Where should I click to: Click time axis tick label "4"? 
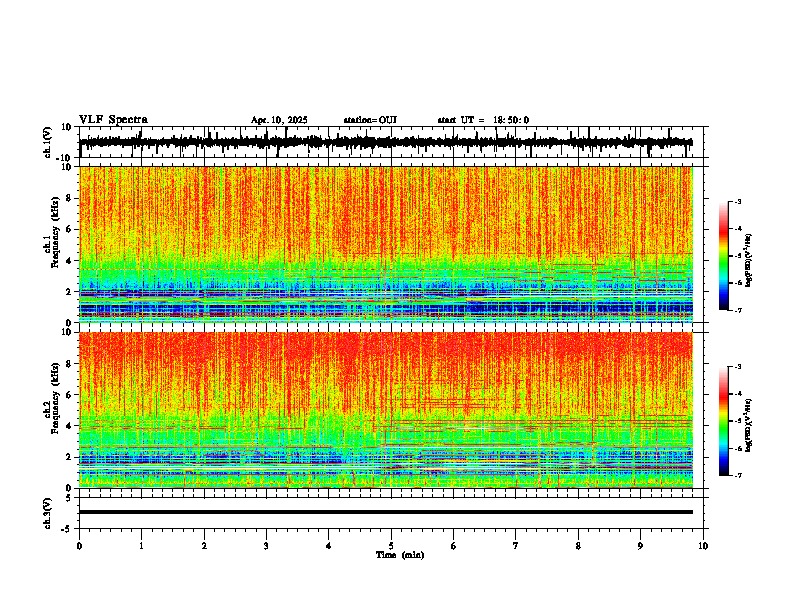[329, 546]
